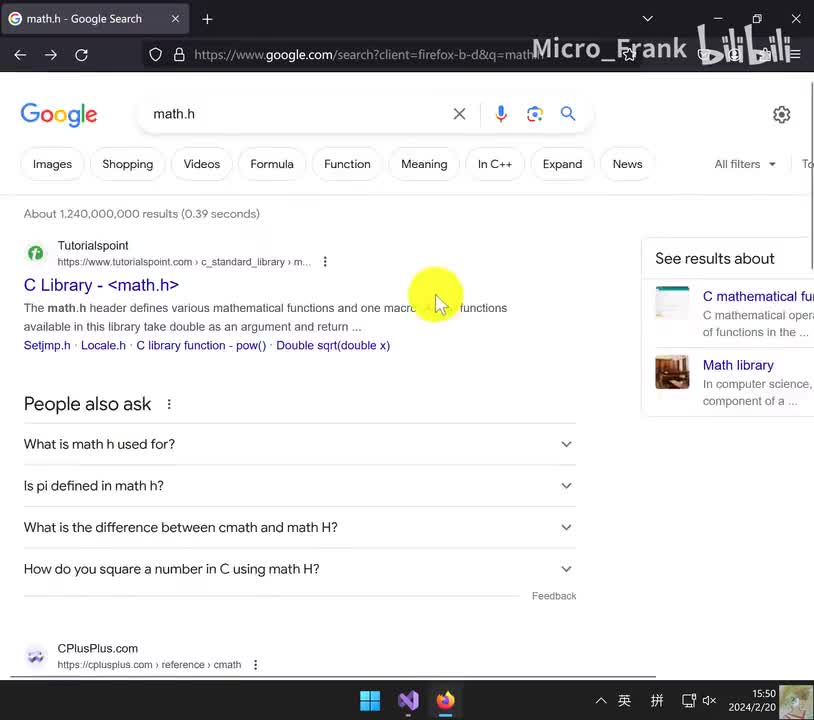Expand 'Is pi defined in math h?'

point(300,486)
